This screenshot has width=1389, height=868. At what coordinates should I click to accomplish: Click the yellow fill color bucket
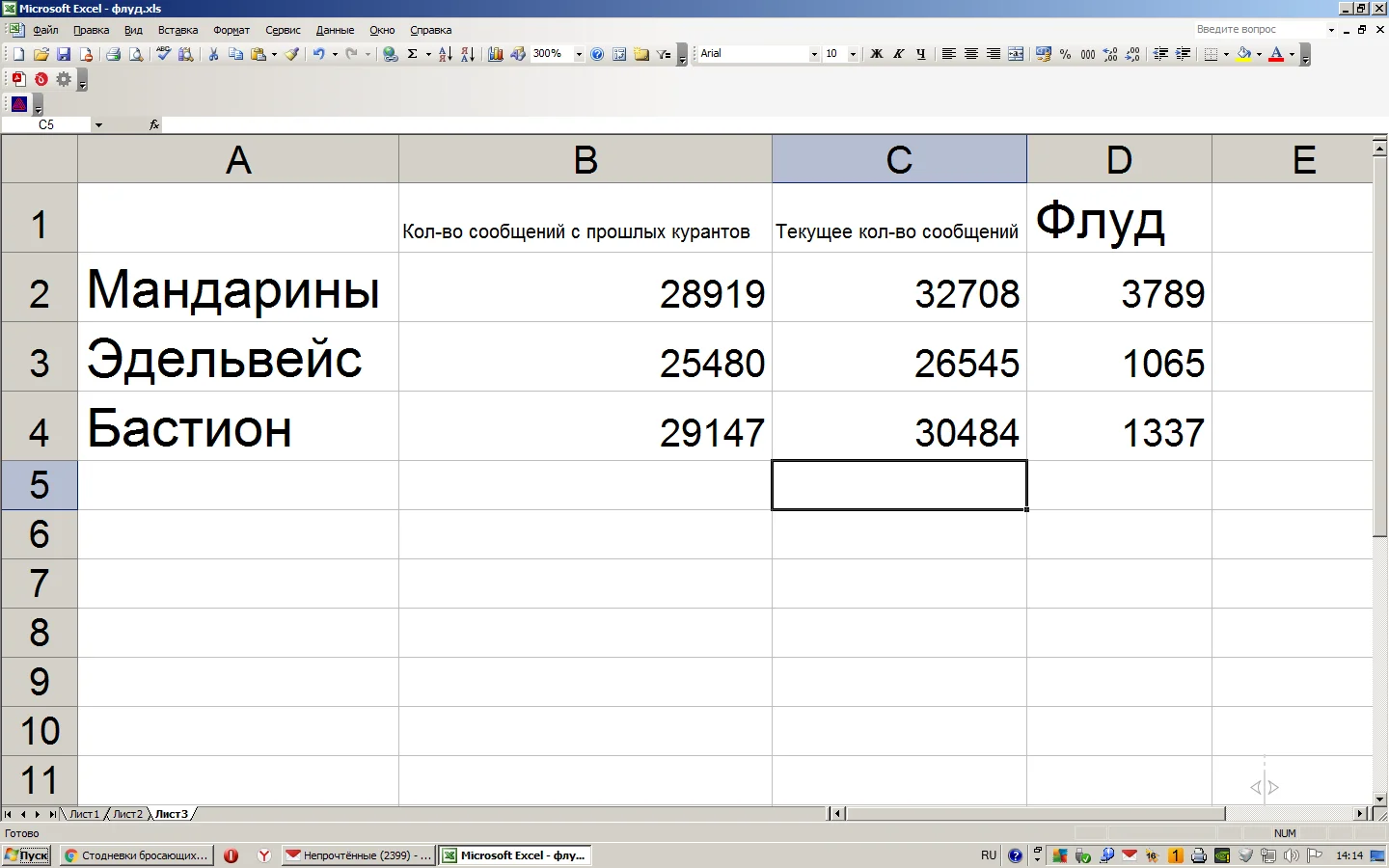(x=1243, y=54)
